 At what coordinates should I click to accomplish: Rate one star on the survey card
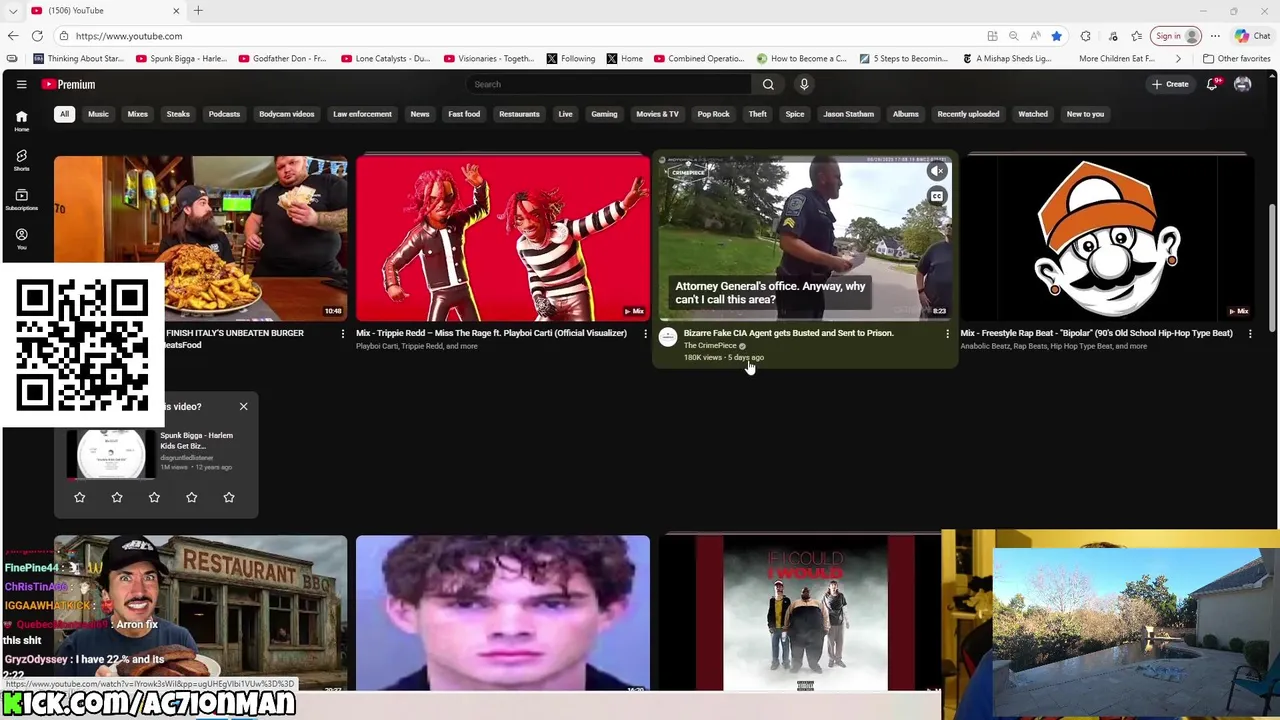(80, 497)
